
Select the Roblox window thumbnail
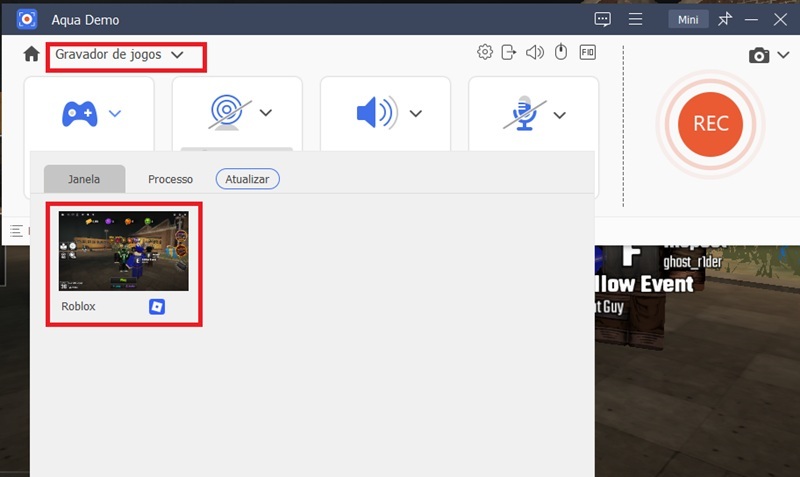[123, 251]
